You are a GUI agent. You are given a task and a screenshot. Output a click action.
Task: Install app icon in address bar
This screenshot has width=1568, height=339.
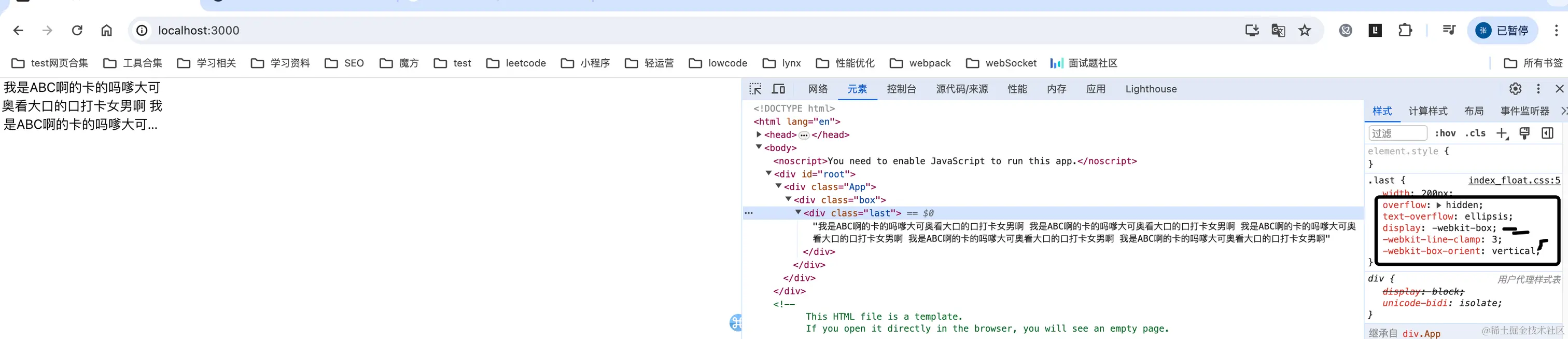(1252, 31)
